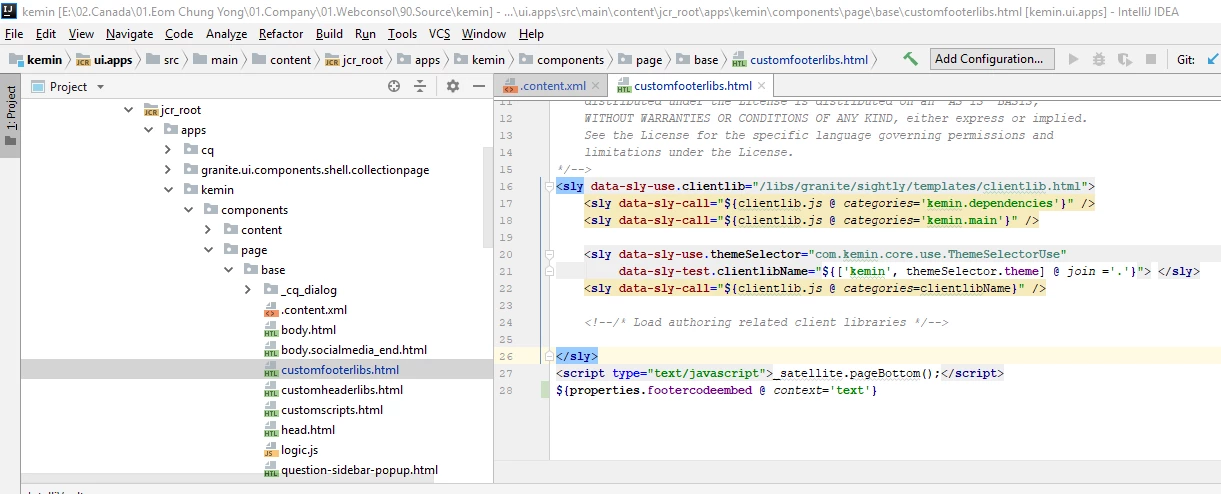
Task: Click 'footercodeembed' text on line 28
Action: pos(699,391)
